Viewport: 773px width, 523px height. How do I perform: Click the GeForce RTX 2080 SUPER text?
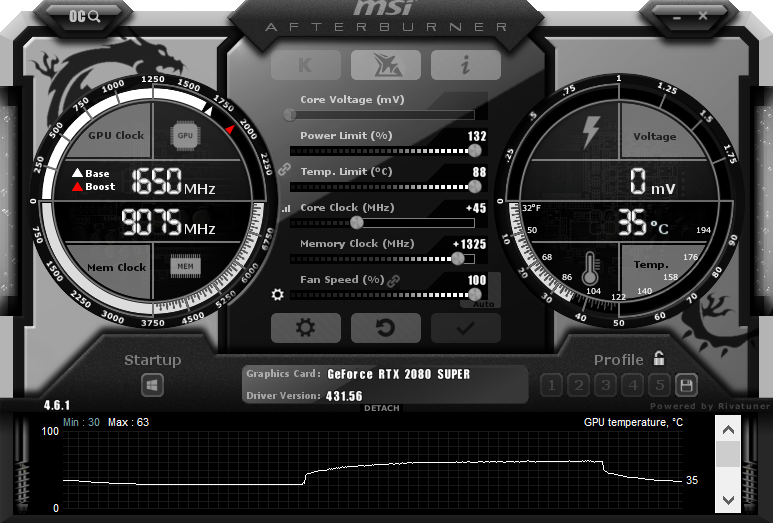(399, 374)
